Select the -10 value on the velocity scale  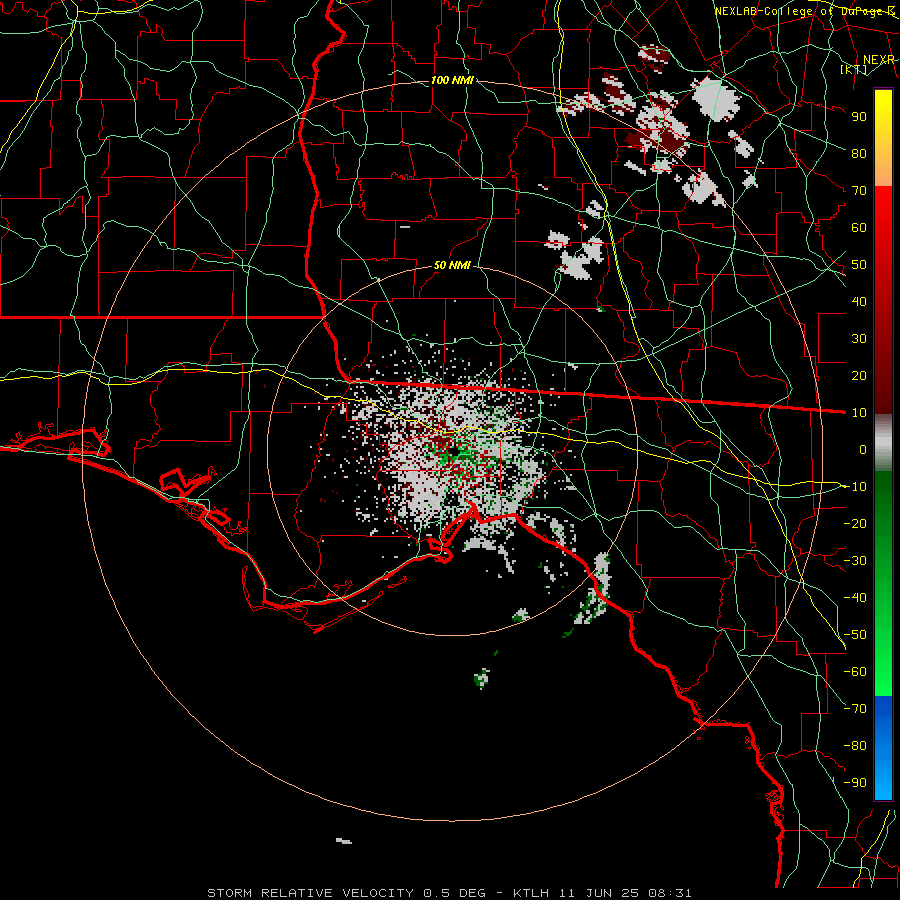tap(855, 487)
